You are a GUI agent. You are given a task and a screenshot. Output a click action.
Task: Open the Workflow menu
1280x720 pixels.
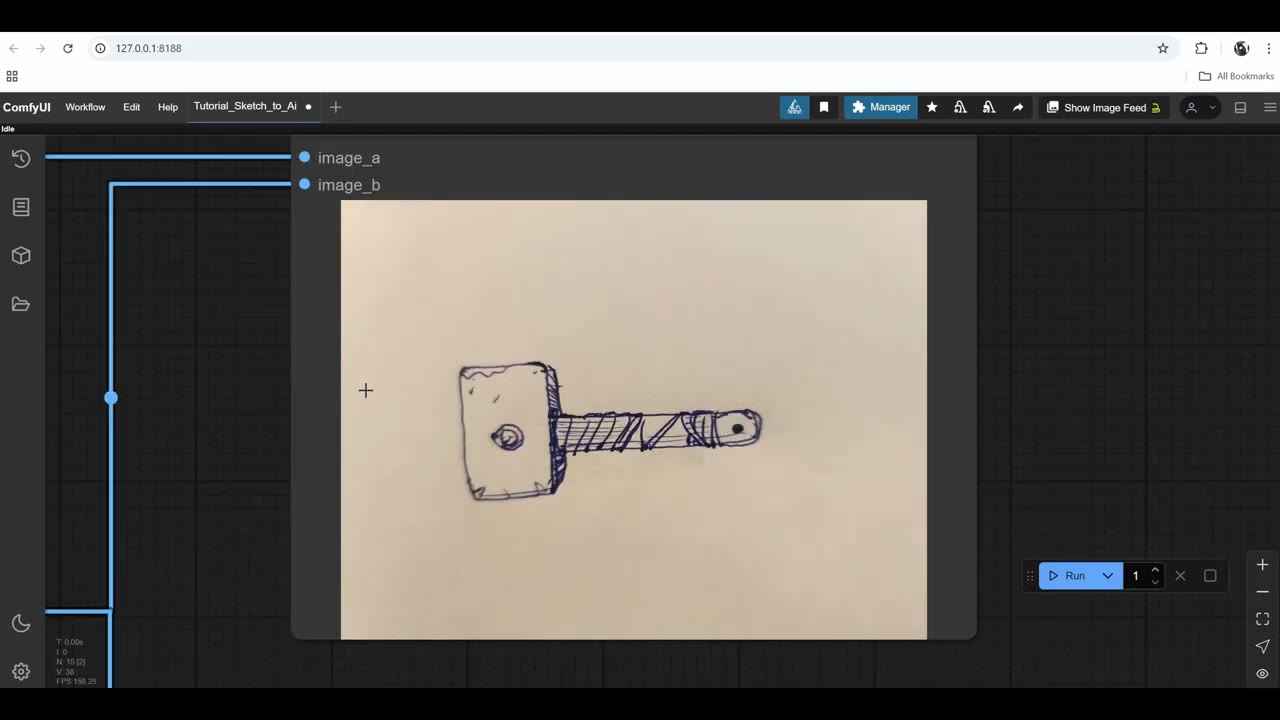(x=85, y=107)
